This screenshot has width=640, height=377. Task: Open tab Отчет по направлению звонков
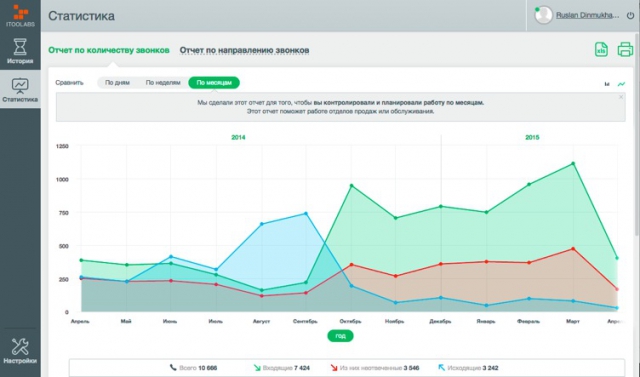pyautogui.click(x=244, y=50)
